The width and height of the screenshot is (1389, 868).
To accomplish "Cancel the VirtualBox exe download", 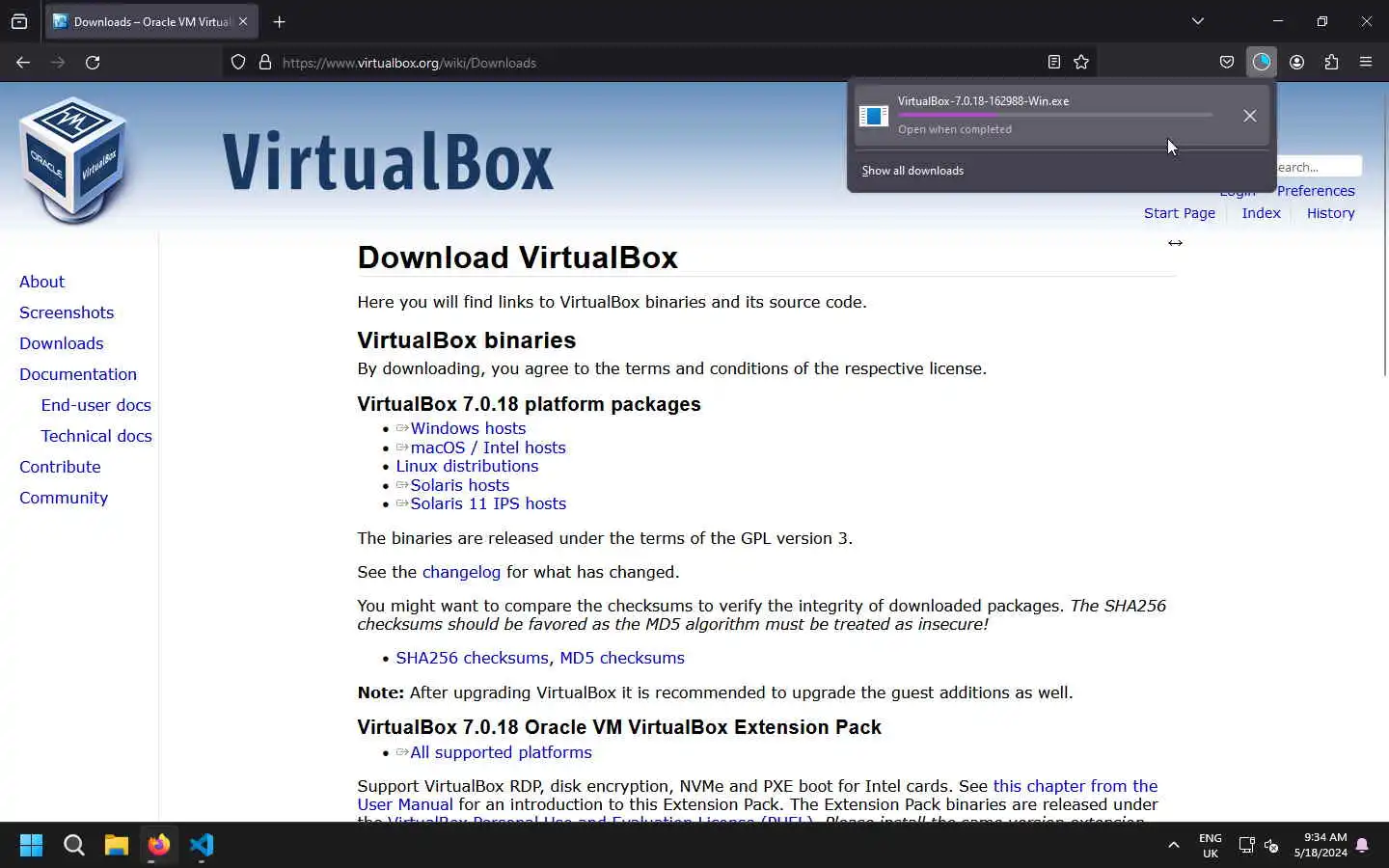I will (1249, 116).
